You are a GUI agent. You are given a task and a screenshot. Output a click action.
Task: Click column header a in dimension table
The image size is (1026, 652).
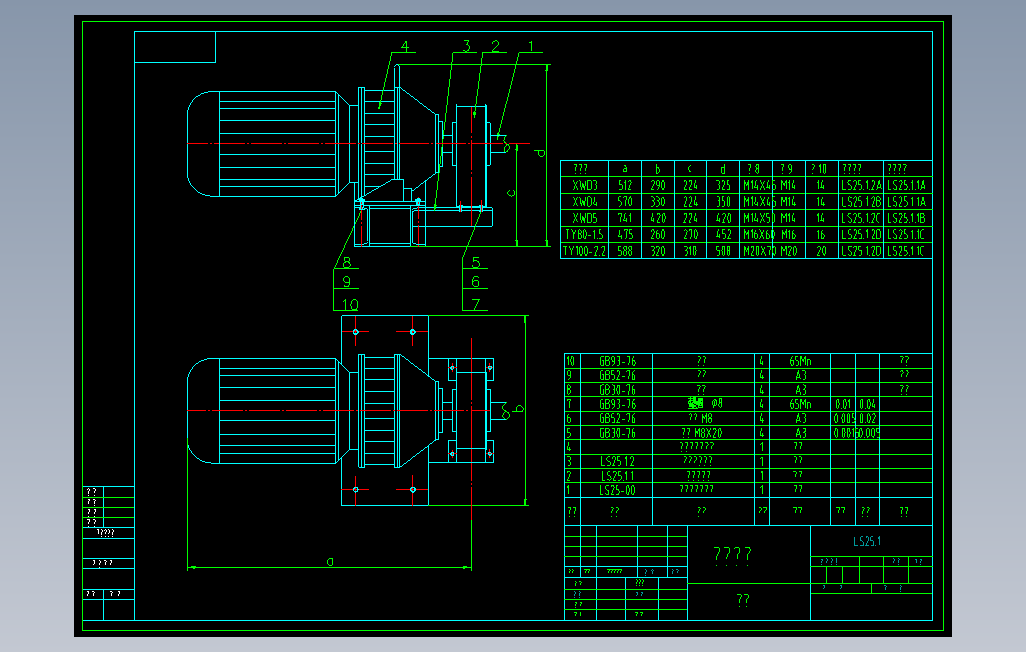pos(625,168)
